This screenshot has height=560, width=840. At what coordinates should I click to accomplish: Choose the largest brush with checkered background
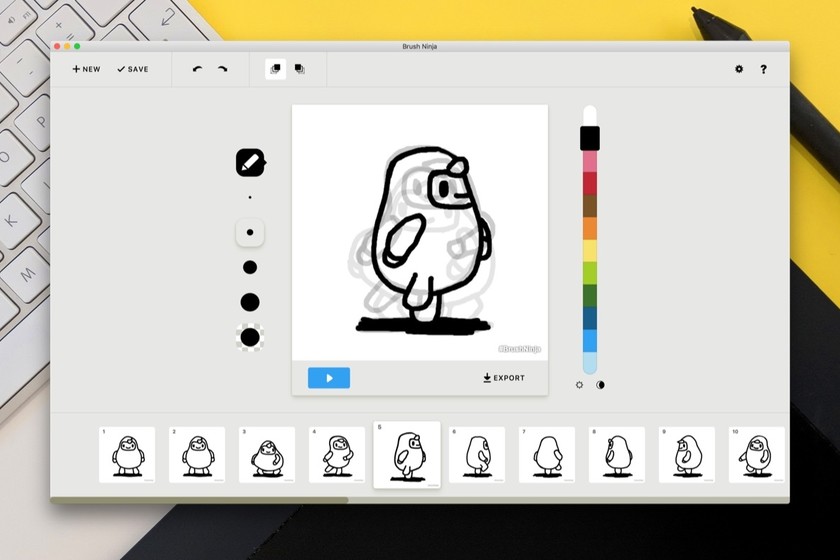pyautogui.click(x=250, y=338)
